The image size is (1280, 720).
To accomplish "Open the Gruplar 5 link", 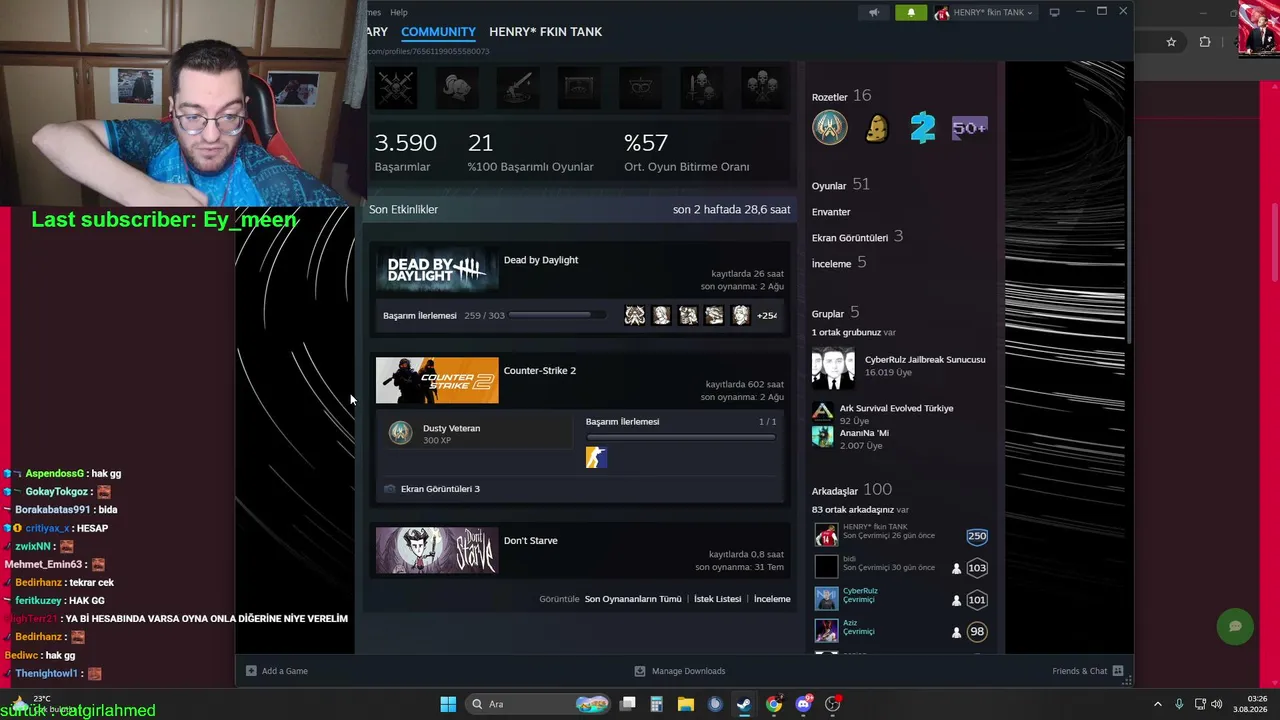I will click(835, 313).
